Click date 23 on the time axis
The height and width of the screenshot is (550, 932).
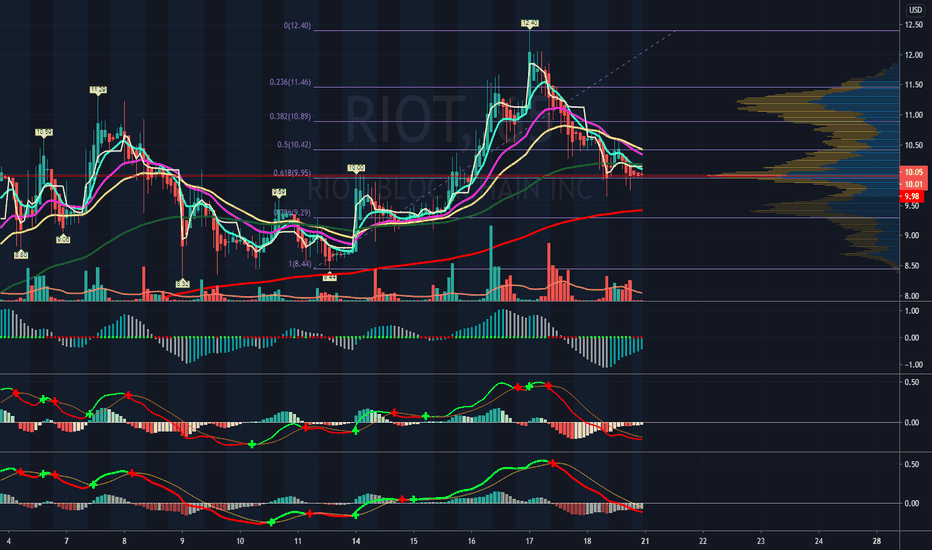coord(761,541)
